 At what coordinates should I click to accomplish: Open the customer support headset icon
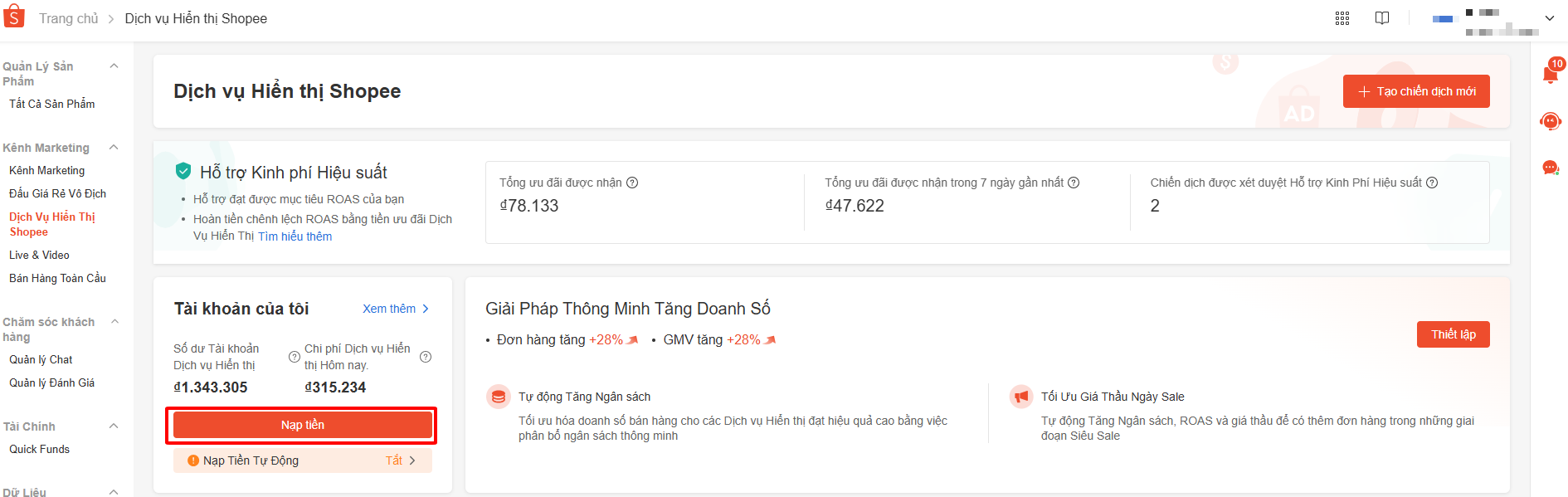coord(1550,121)
